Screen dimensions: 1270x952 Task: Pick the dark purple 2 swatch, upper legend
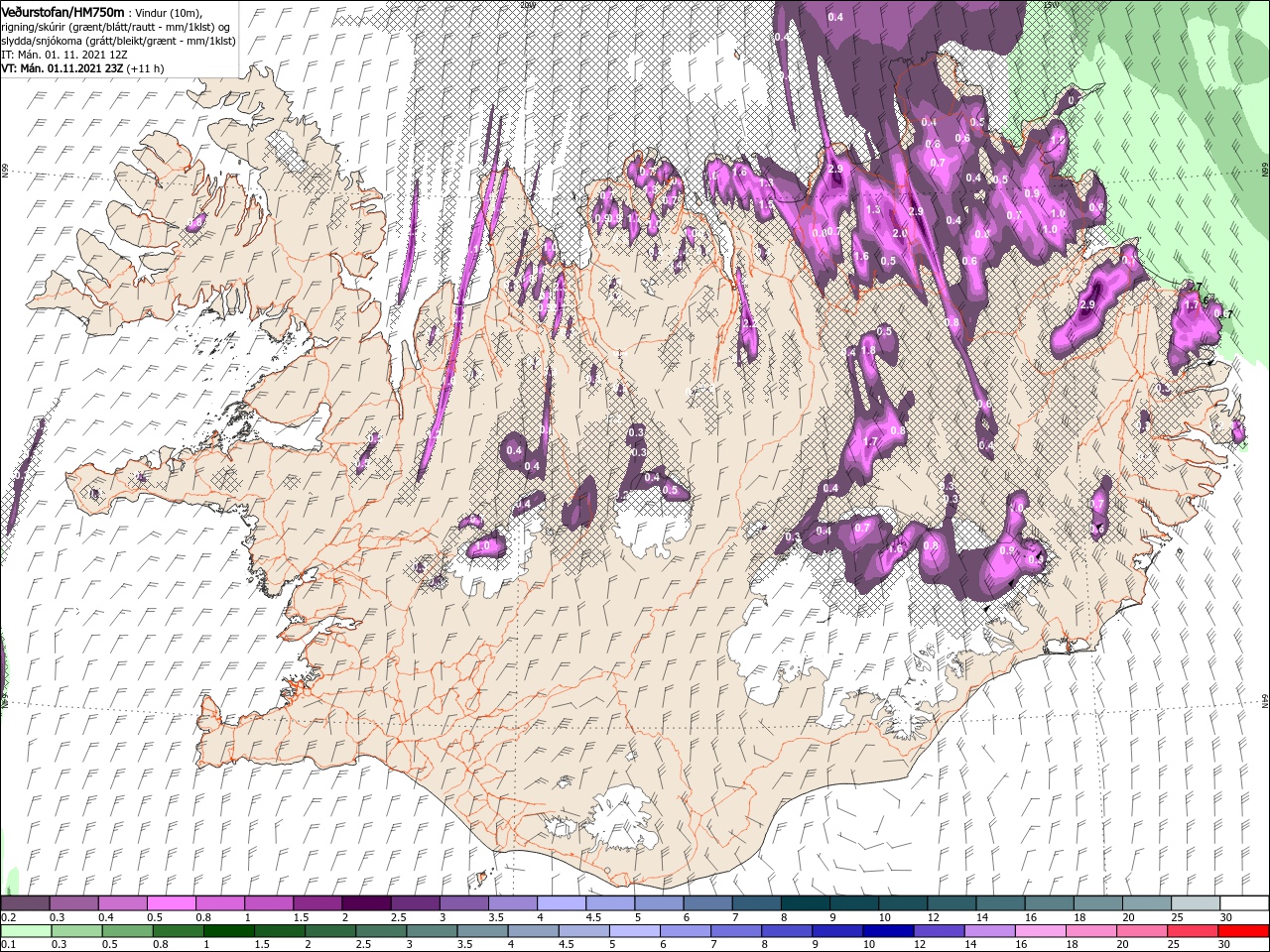coord(365,903)
